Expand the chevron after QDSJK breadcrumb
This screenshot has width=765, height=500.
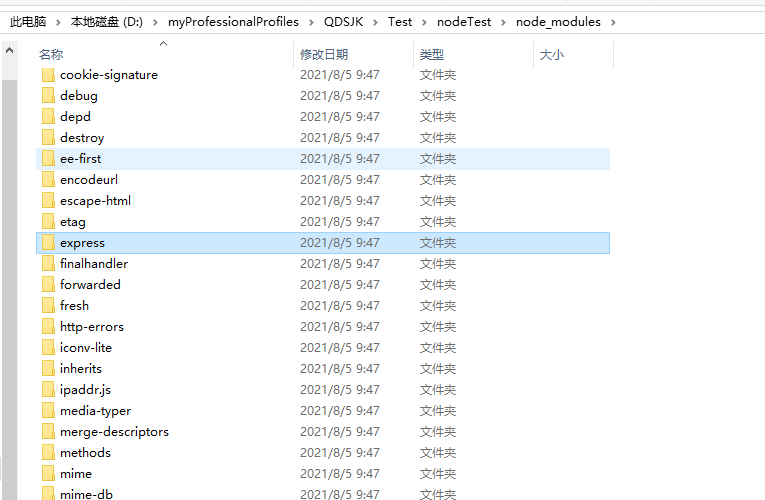(x=375, y=22)
